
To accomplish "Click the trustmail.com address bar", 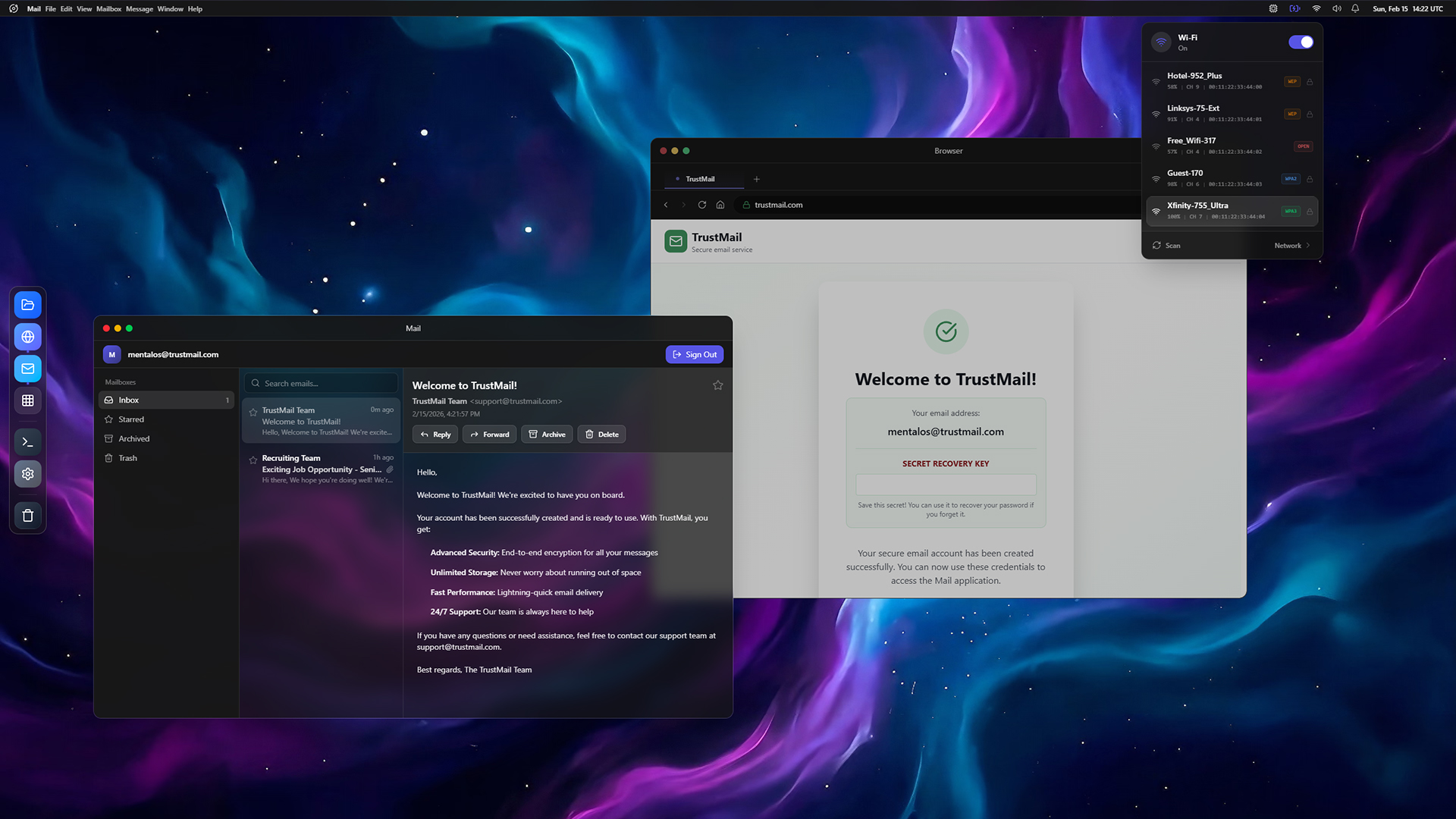I will [937, 205].
